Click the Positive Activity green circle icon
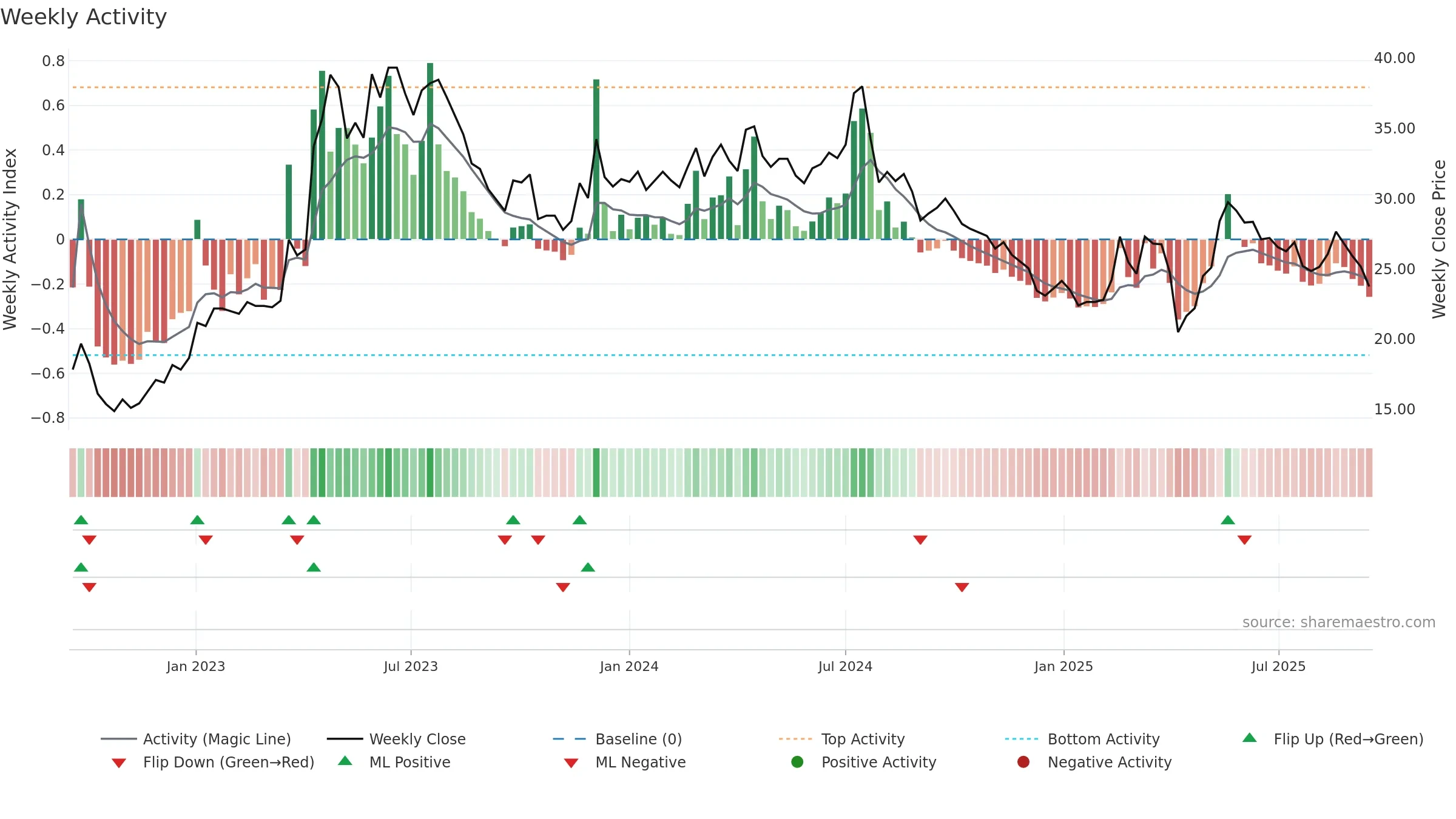The height and width of the screenshot is (819, 1456). coord(797,761)
